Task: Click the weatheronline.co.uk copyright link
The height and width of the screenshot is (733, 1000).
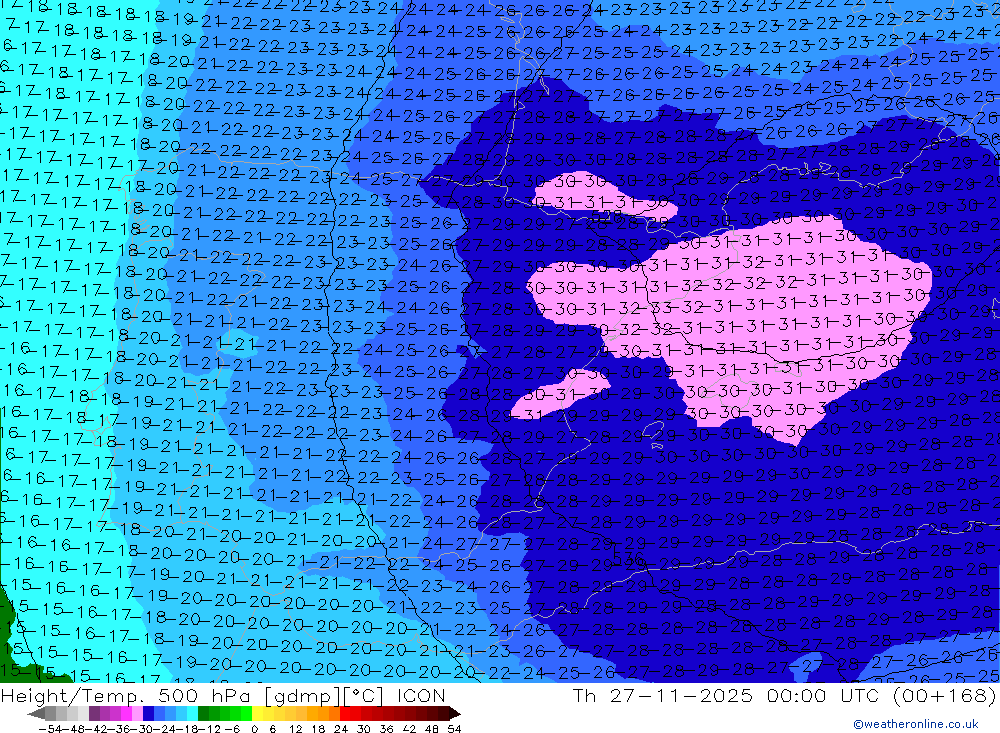Action: 916,724
